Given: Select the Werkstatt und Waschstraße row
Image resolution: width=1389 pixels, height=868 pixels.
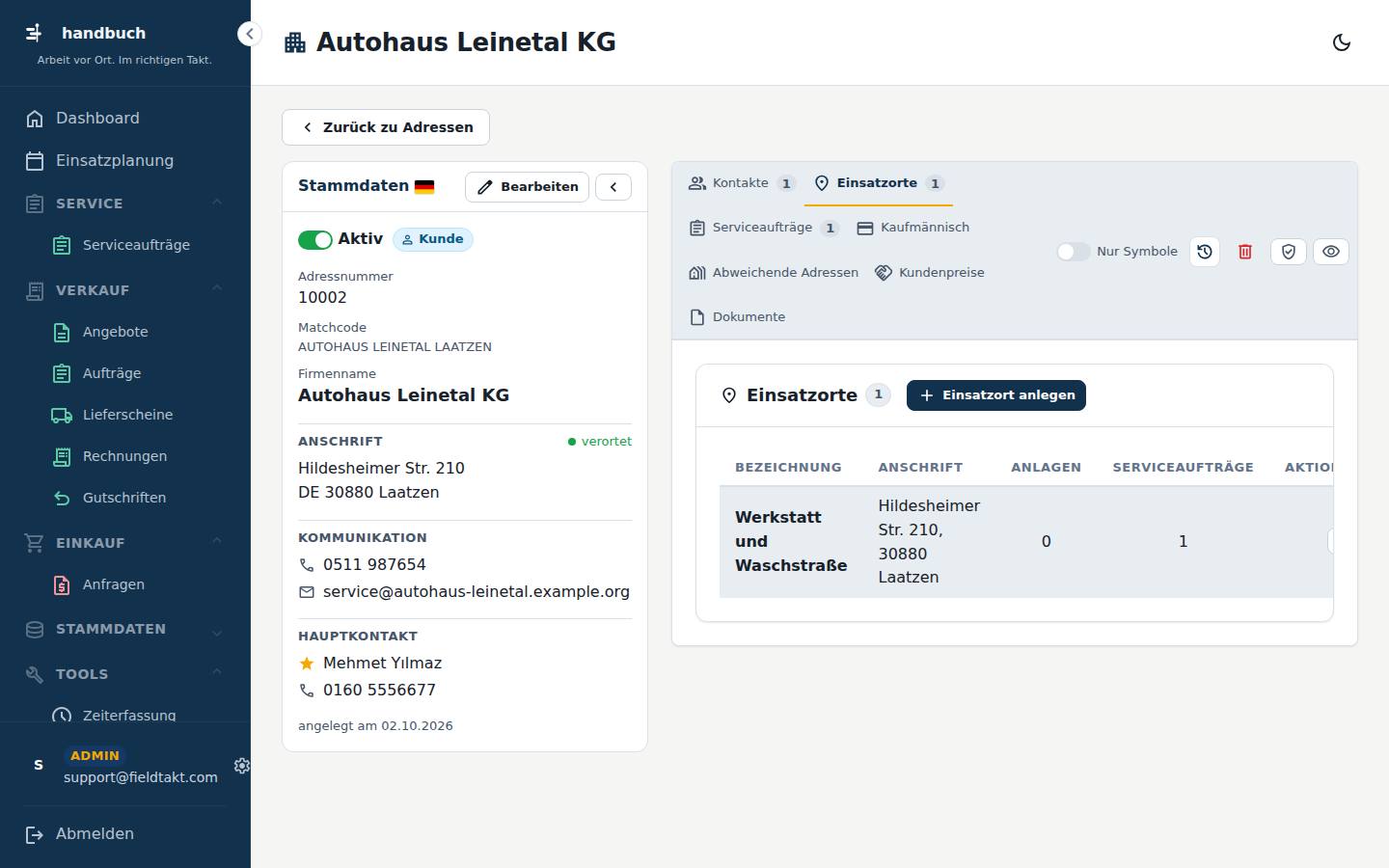Looking at the screenshot, I should click(1026, 542).
